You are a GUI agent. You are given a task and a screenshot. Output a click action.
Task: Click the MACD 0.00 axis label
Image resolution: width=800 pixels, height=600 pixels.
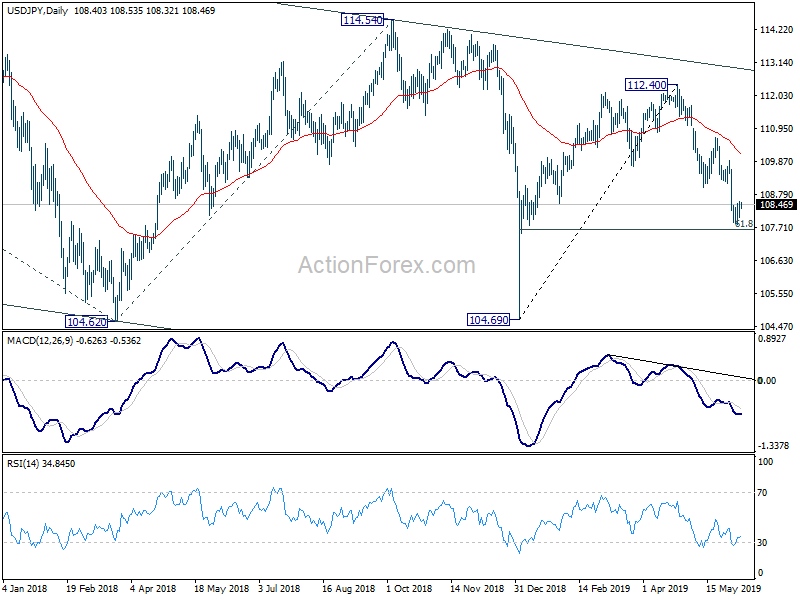click(767, 380)
